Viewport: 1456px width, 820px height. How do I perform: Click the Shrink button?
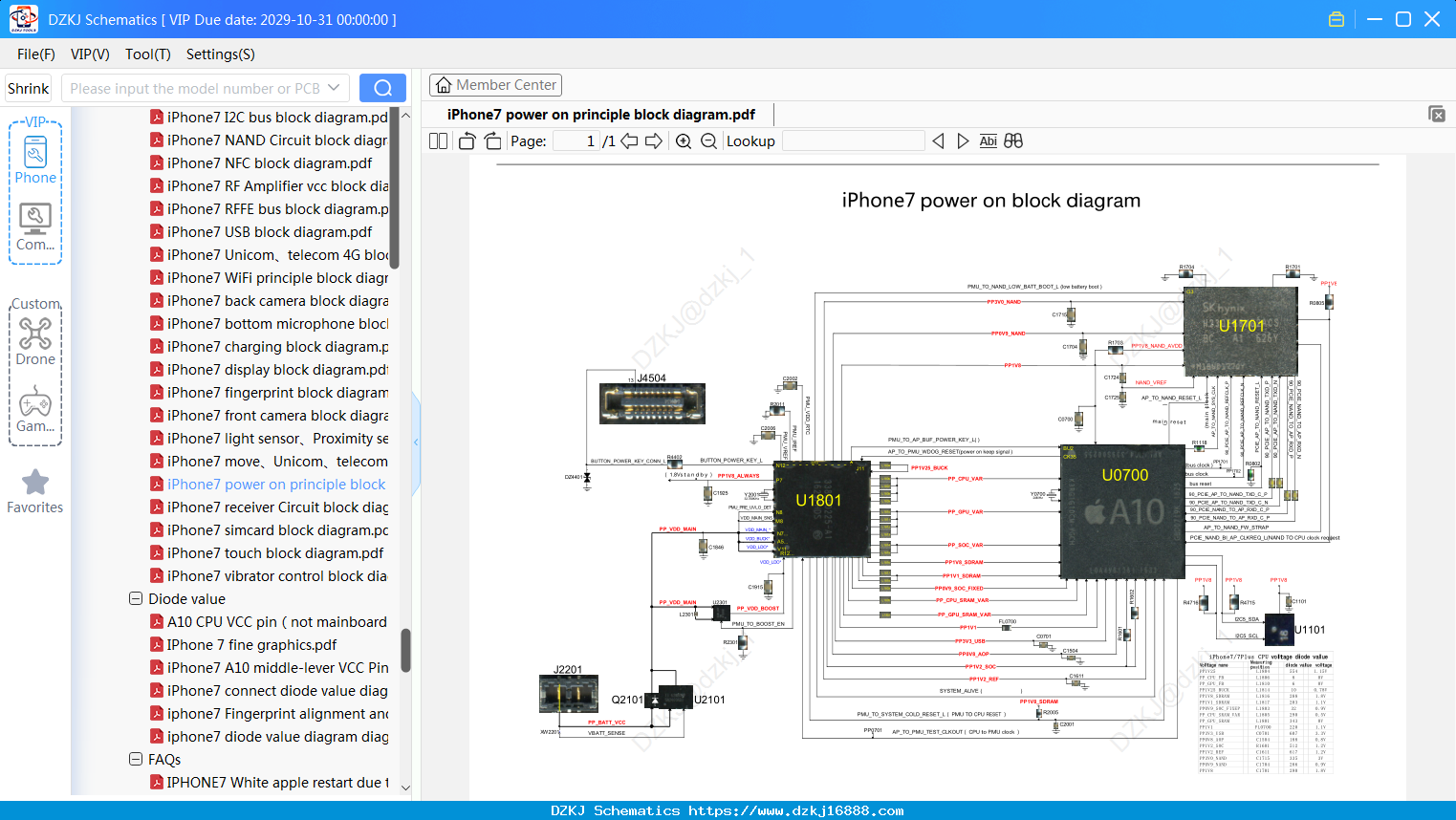click(29, 88)
